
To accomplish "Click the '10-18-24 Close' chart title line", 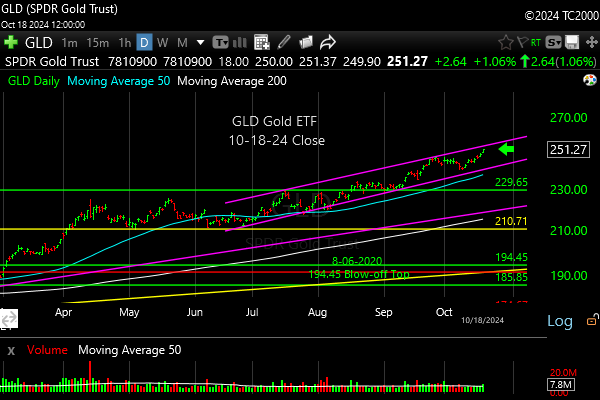I will click(x=277, y=140).
